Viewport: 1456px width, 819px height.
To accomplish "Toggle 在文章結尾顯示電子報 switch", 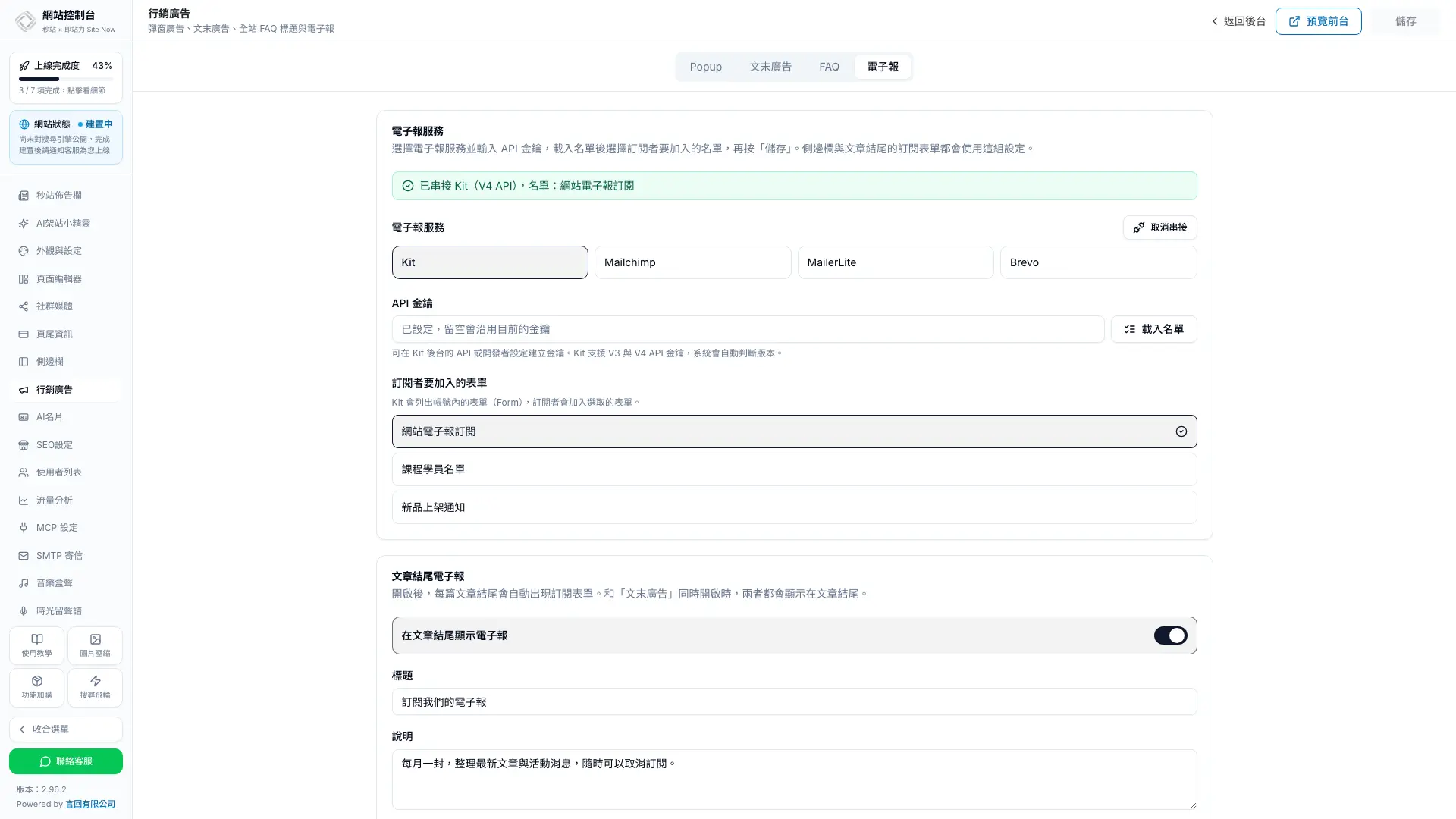I will pyautogui.click(x=1170, y=635).
